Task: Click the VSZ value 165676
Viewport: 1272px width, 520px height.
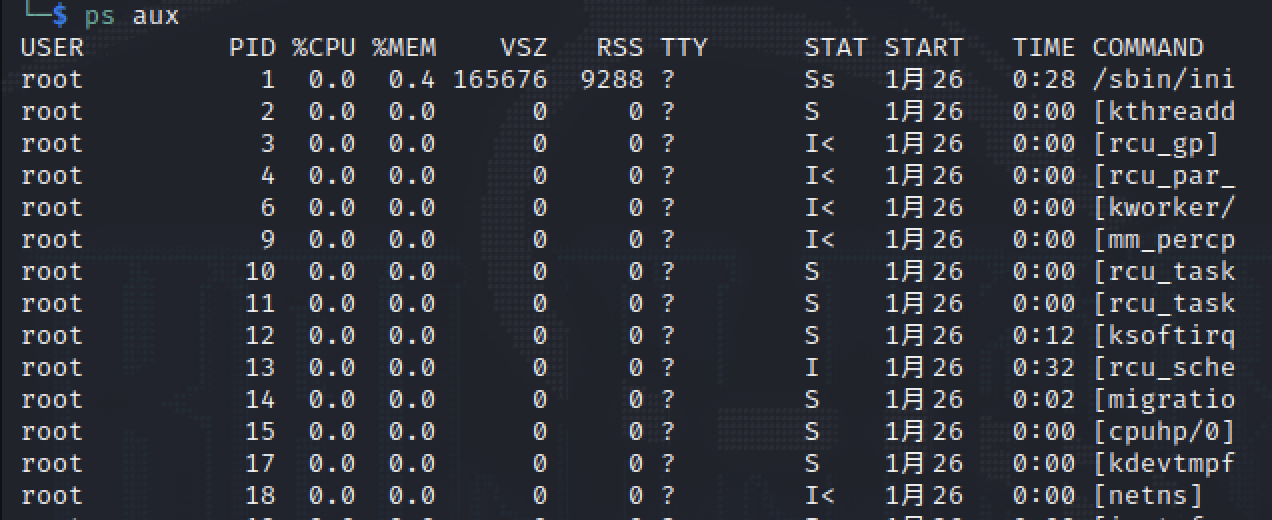Action: pyautogui.click(x=499, y=80)
